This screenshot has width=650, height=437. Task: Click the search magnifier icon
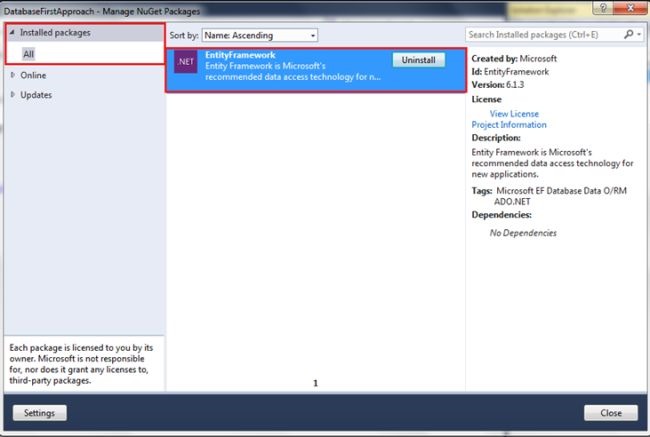point(628,34)
